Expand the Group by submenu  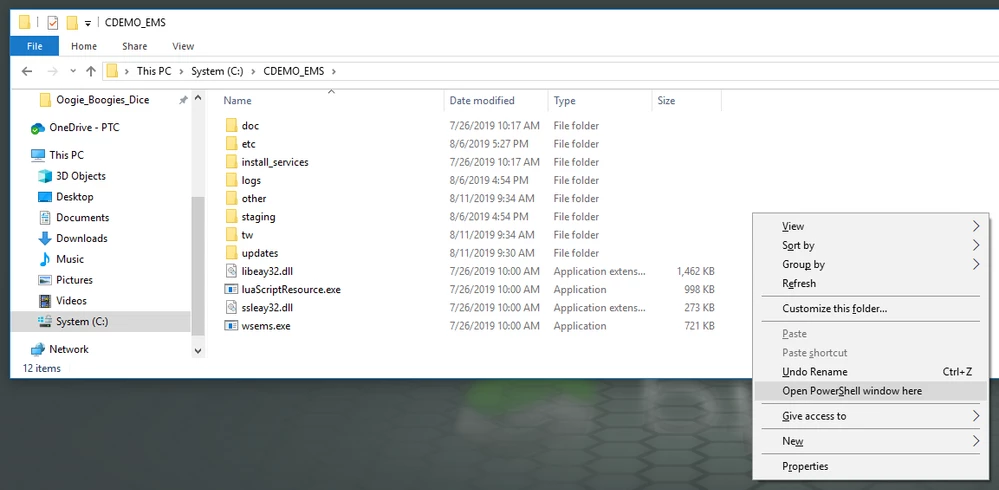(976, 264)
